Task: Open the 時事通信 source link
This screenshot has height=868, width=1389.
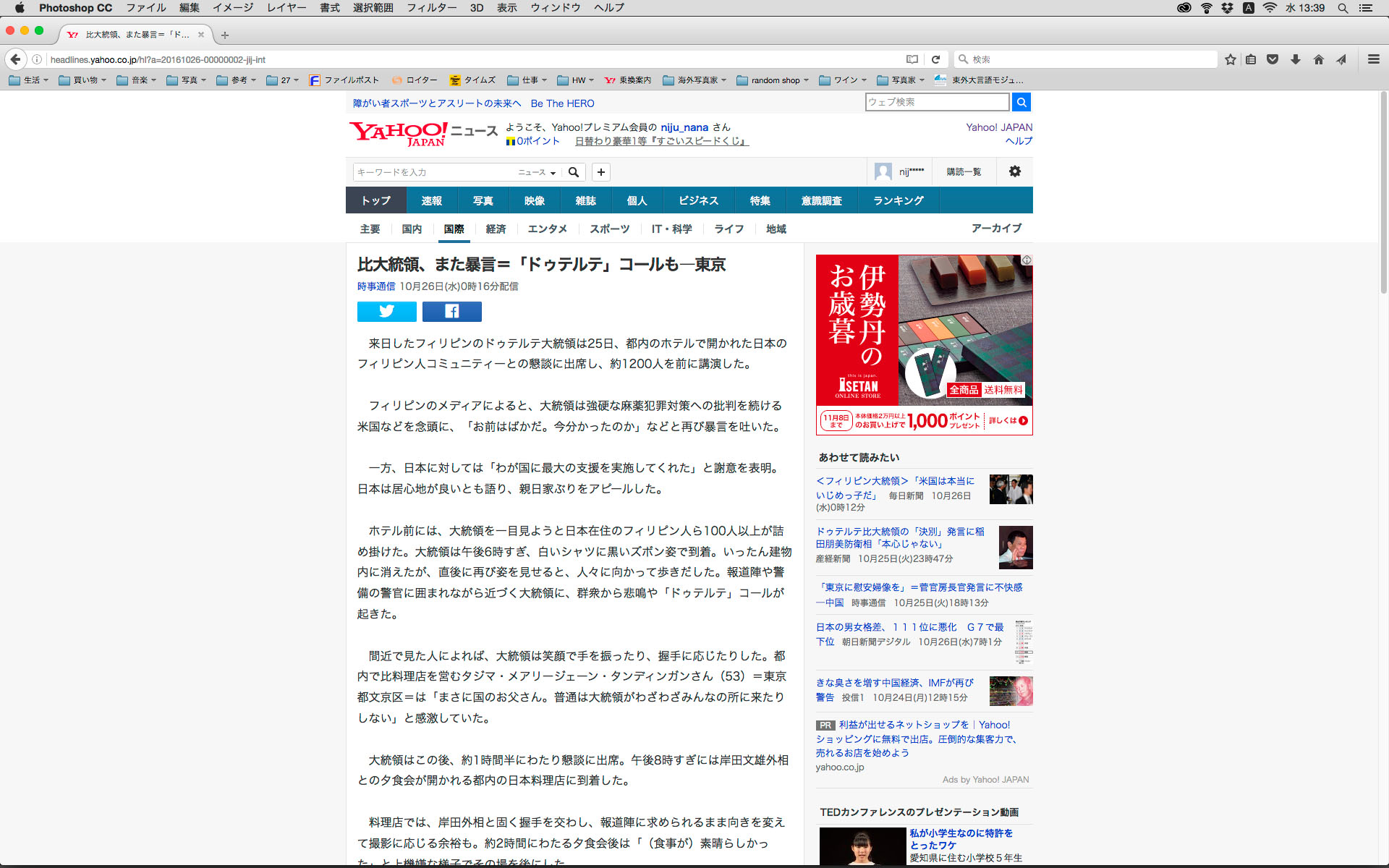Action: [375, 286]
